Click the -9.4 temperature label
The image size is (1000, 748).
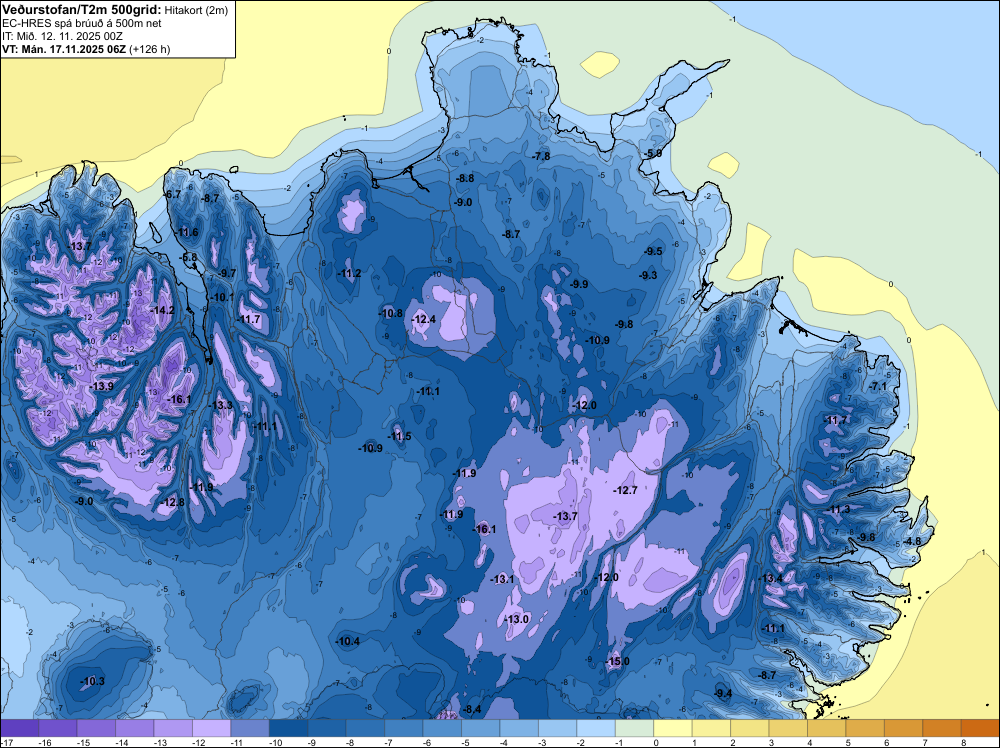(x=723, y=694)
